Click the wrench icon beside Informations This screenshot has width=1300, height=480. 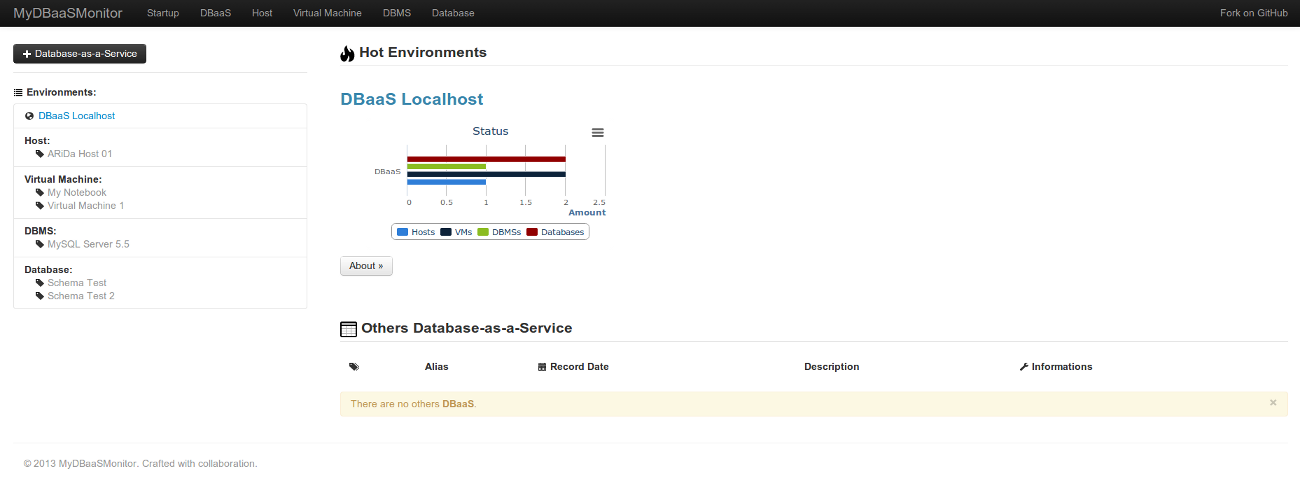pyautogui.click(x=1024, y=367)
